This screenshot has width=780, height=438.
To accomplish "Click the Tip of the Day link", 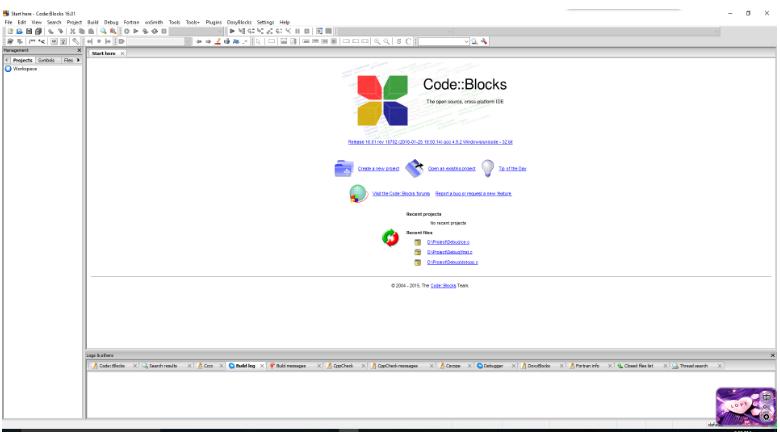I will [512, 169].
